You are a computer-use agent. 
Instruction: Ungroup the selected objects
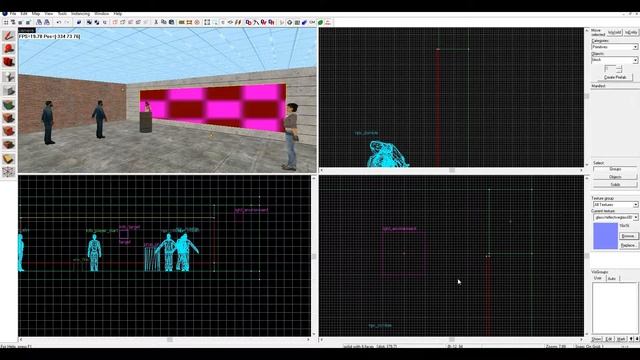(x=97, y=22)
